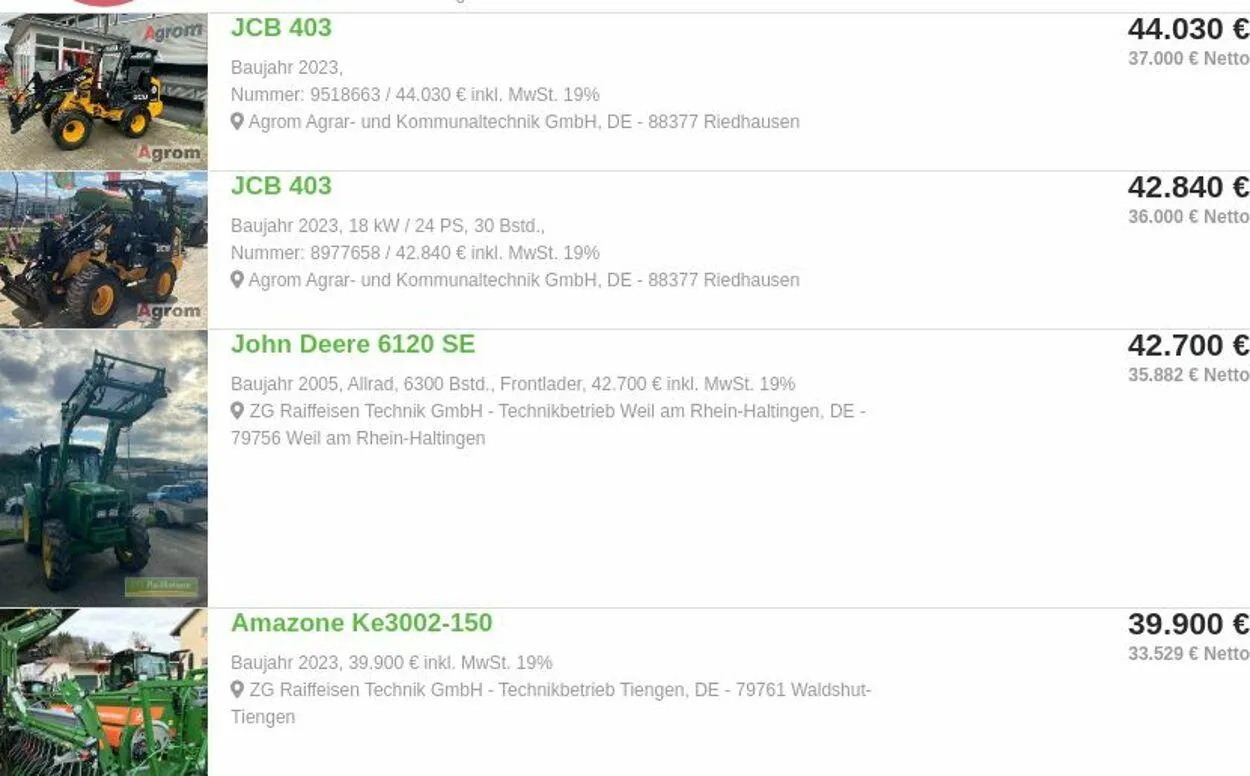Open green John Deere tractor thumbnail
The width and height of the screenshot is (1250, 776).
(104, 468)
